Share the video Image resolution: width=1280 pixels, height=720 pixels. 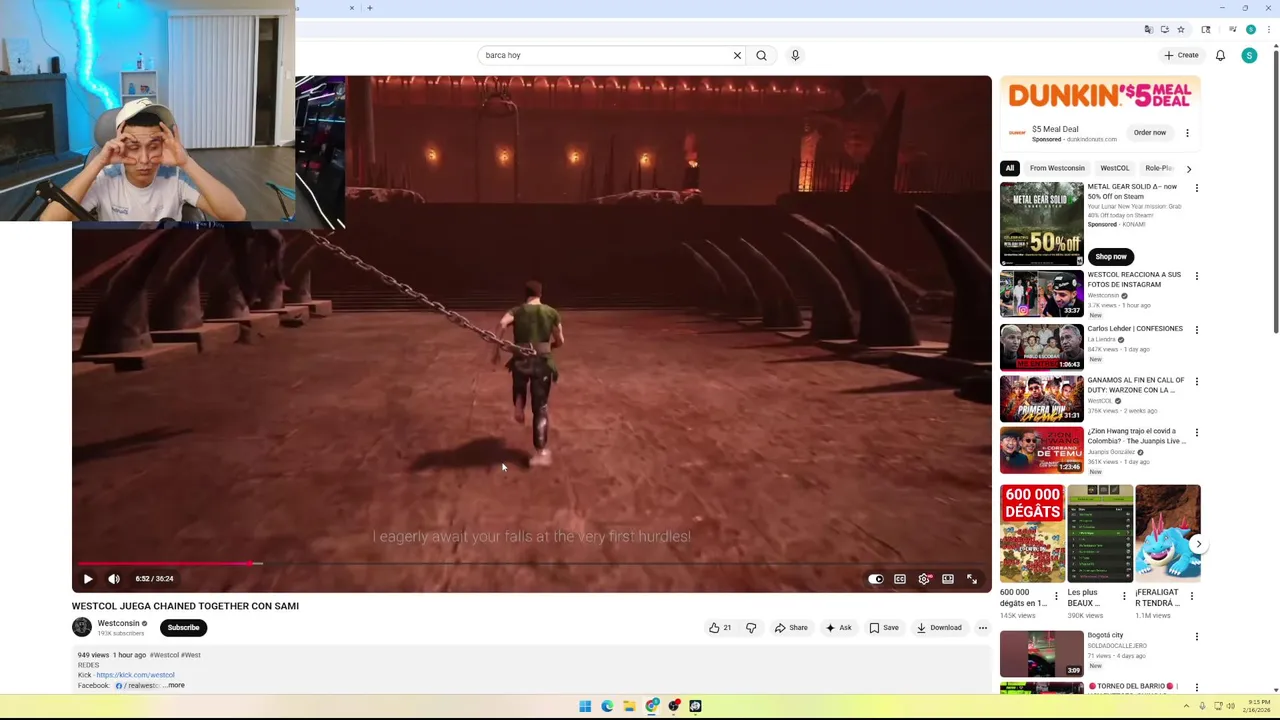tap(791, 628)
